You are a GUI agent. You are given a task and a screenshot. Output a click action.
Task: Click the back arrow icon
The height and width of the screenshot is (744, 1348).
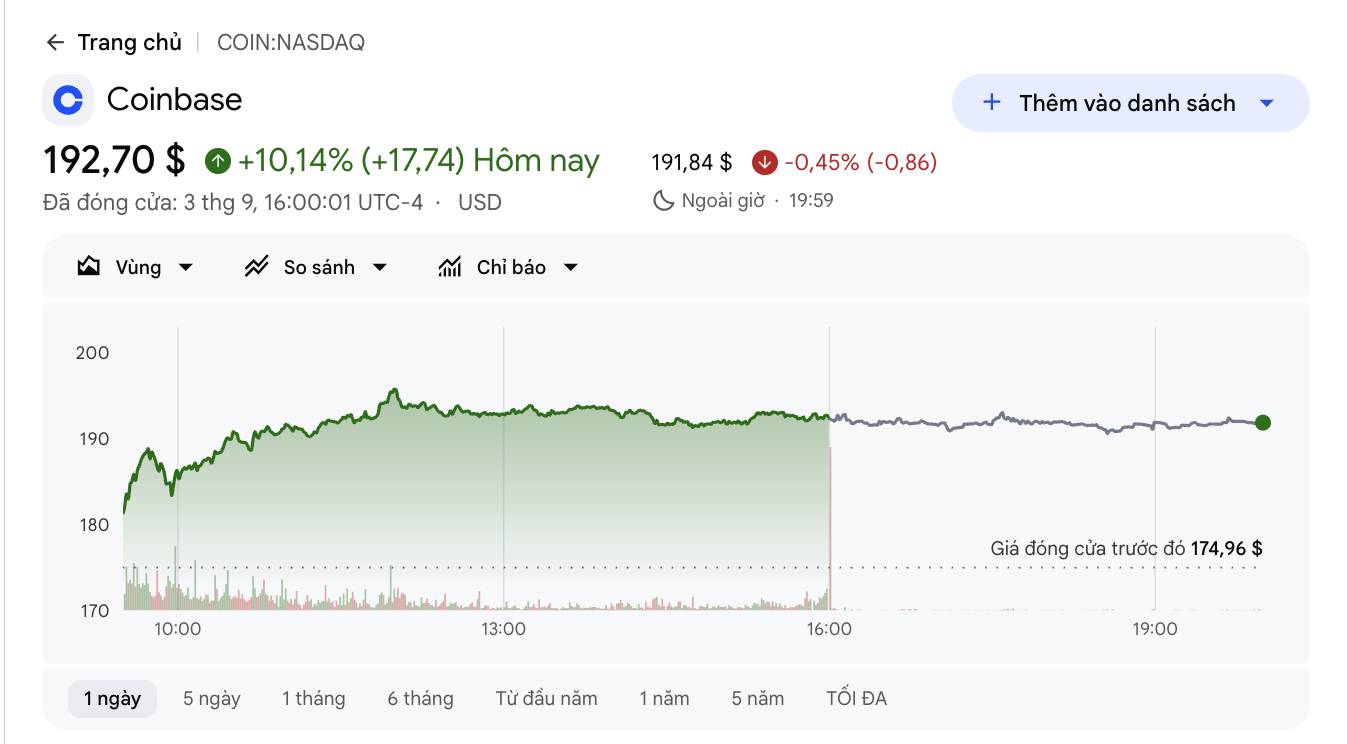click(55, 43)
